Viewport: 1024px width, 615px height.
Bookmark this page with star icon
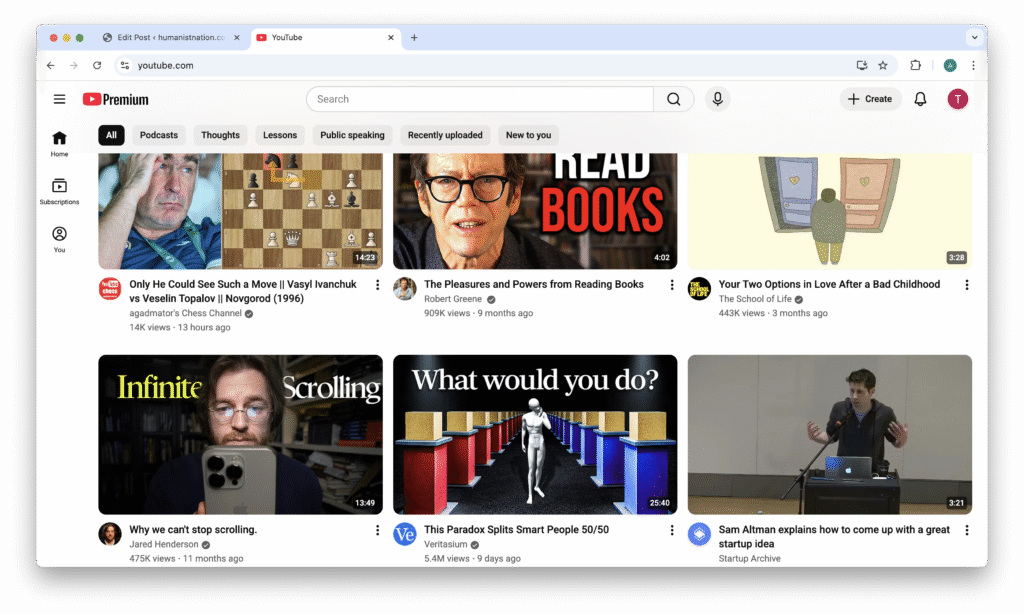click(x=883, y=65)
